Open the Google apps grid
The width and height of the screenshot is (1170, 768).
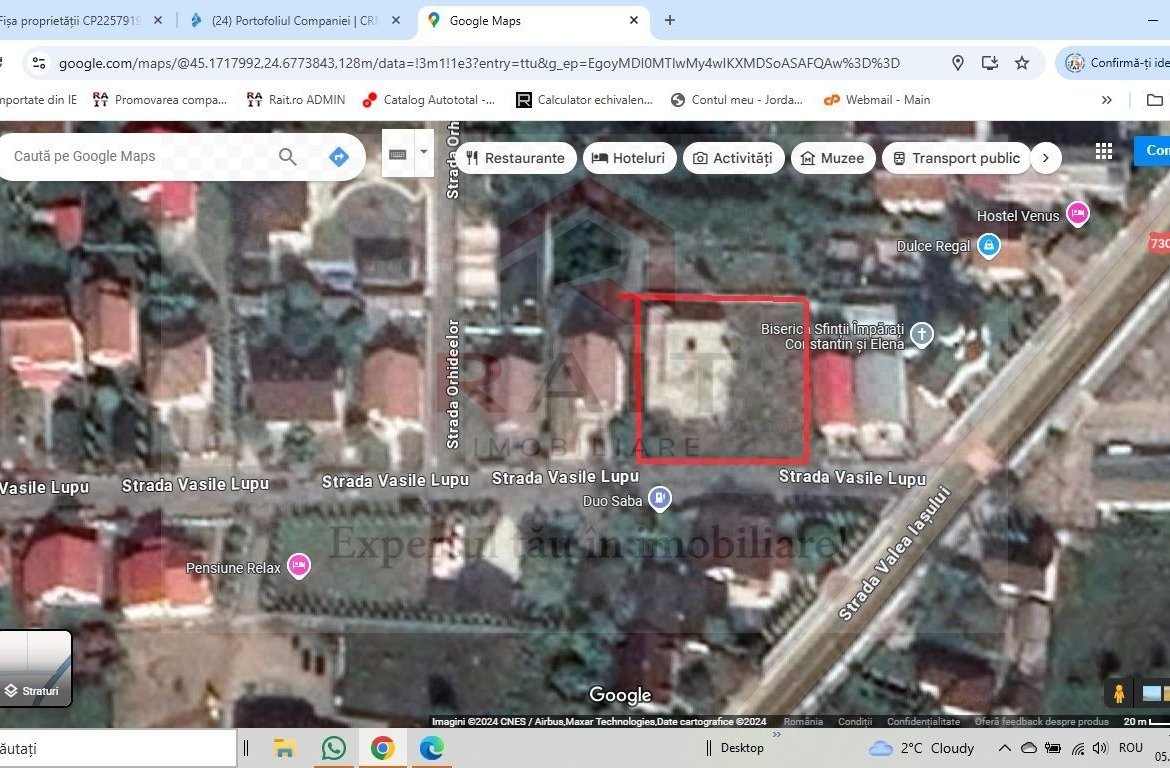point(1104,151)
